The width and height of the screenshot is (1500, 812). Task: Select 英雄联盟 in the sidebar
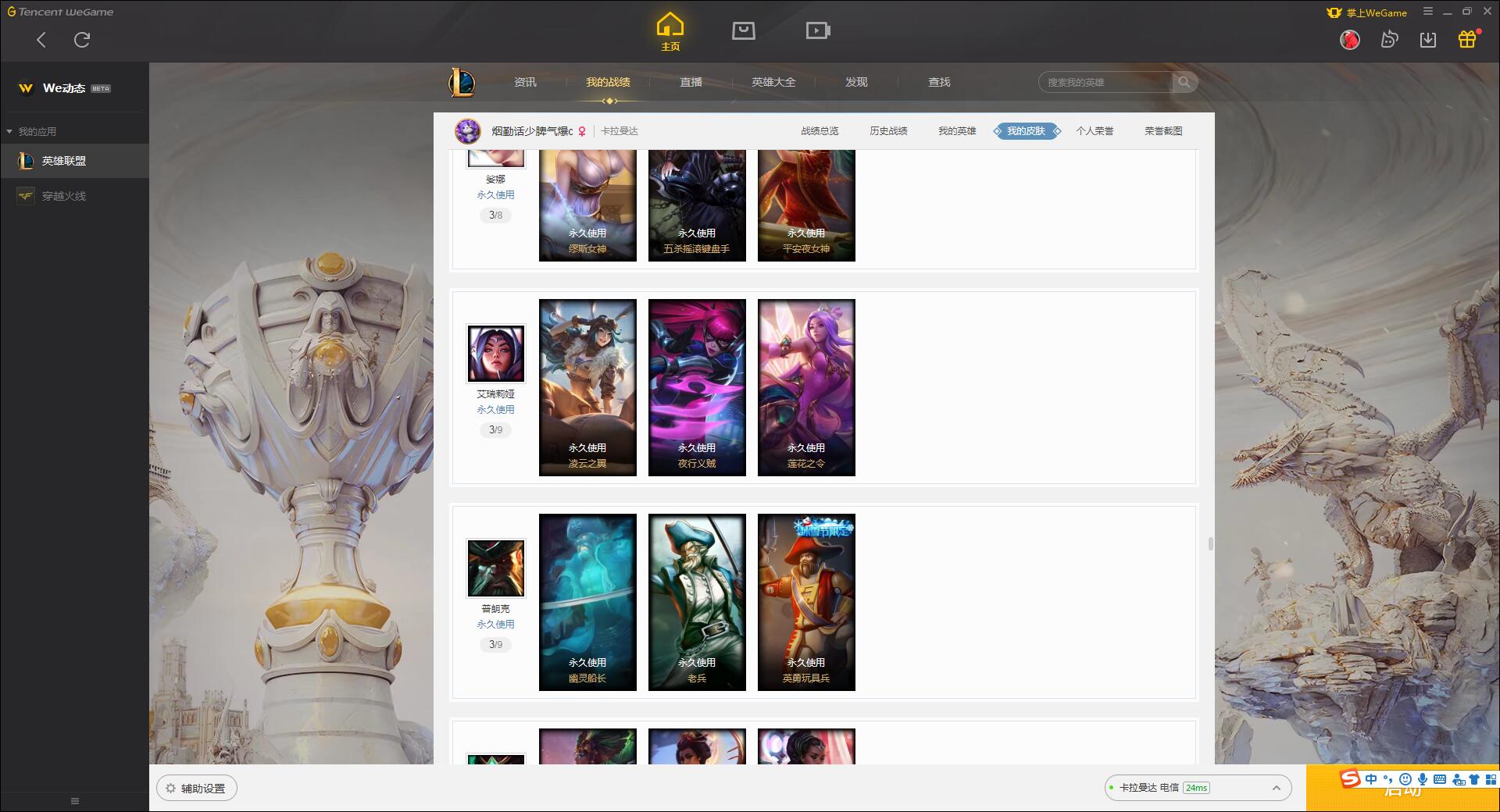point(74,161)
